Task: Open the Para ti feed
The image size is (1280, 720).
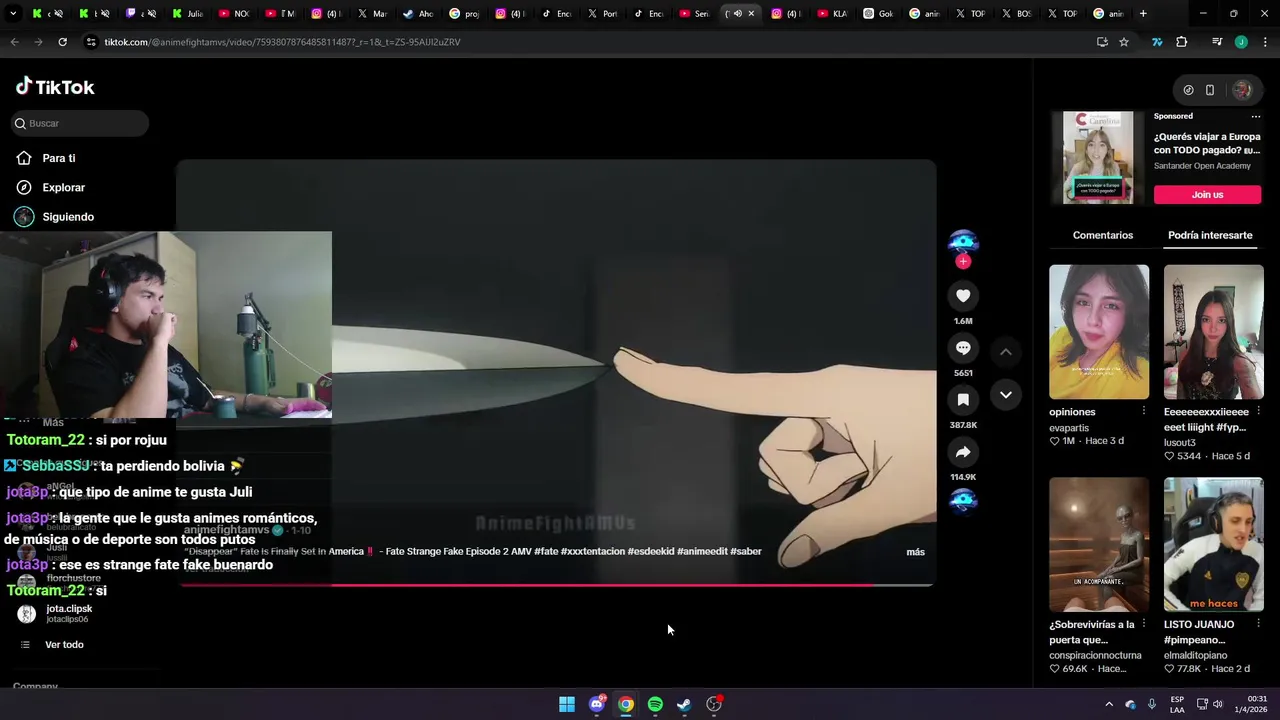Action: [59, 158]
